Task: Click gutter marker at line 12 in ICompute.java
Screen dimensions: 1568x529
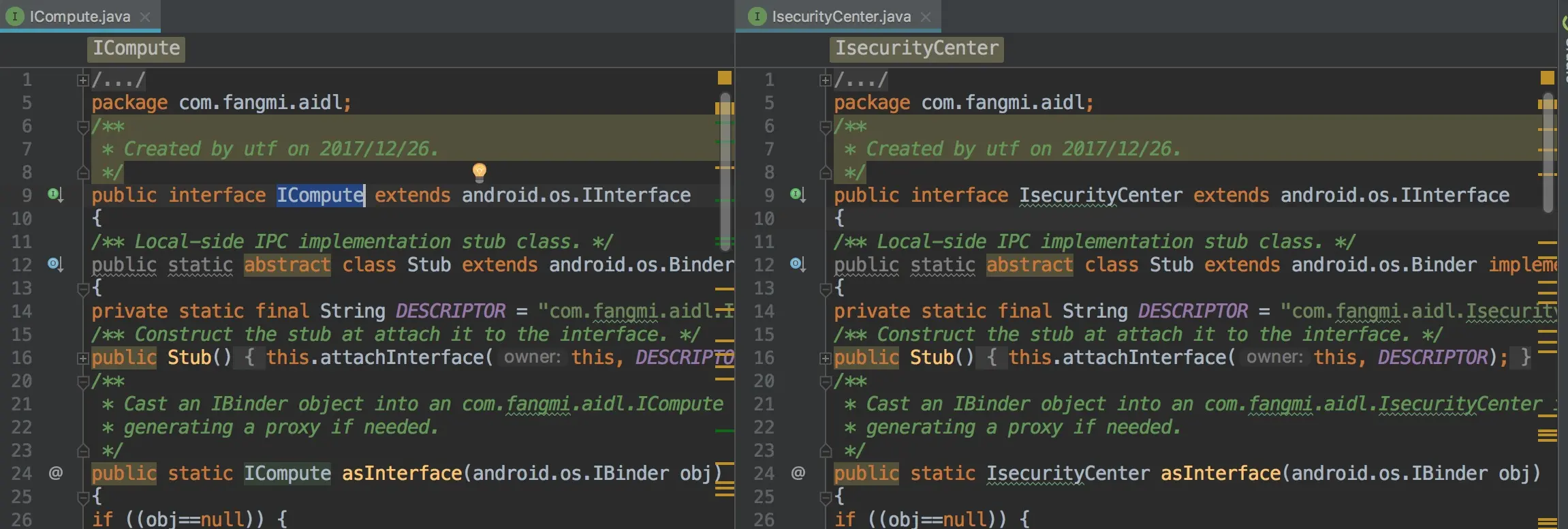Action: (55, 264)
